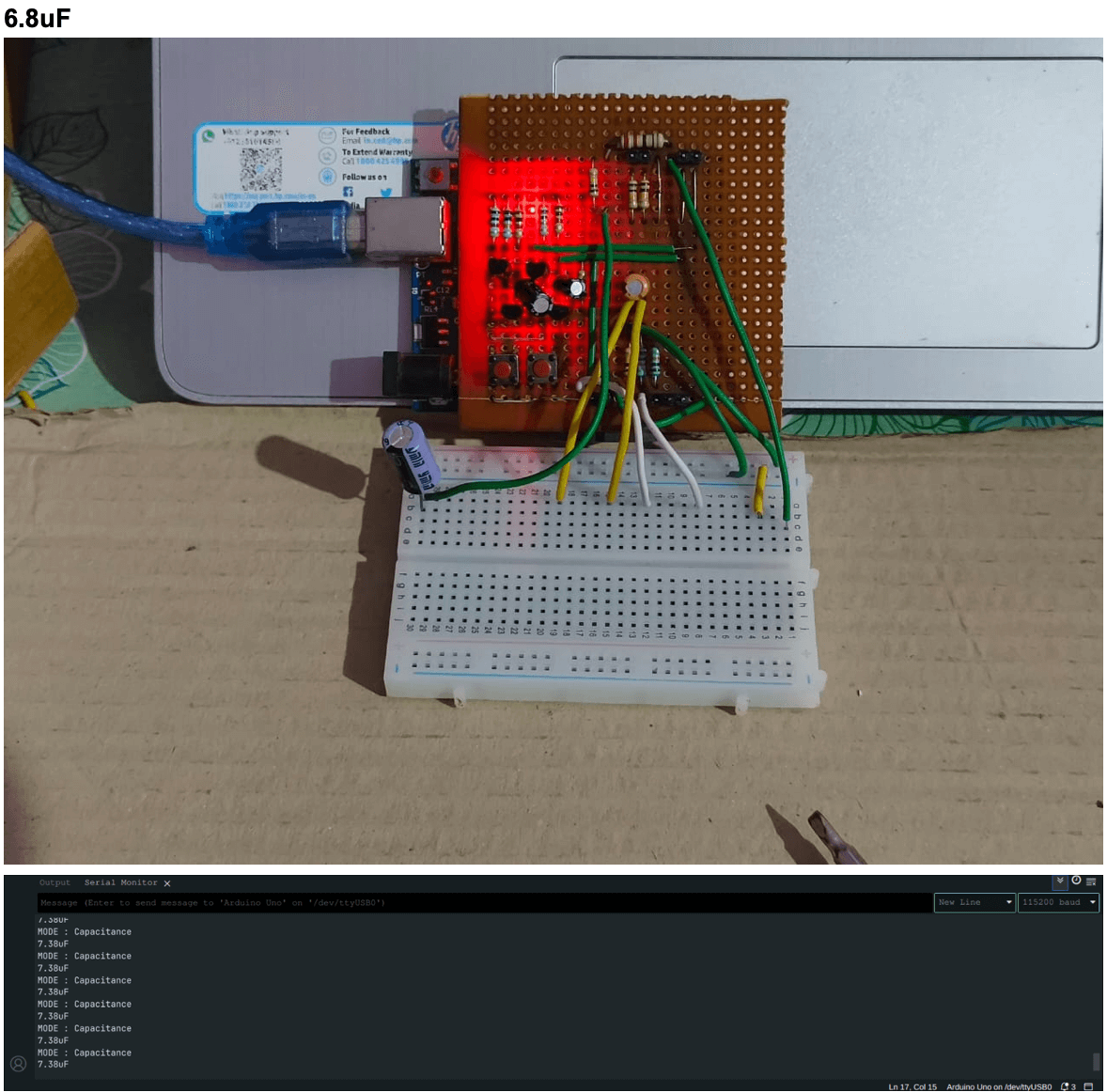Click the last 7.38uF reading line
This screenshot has width=1107, height=1092.
[x=53, y=1064]
